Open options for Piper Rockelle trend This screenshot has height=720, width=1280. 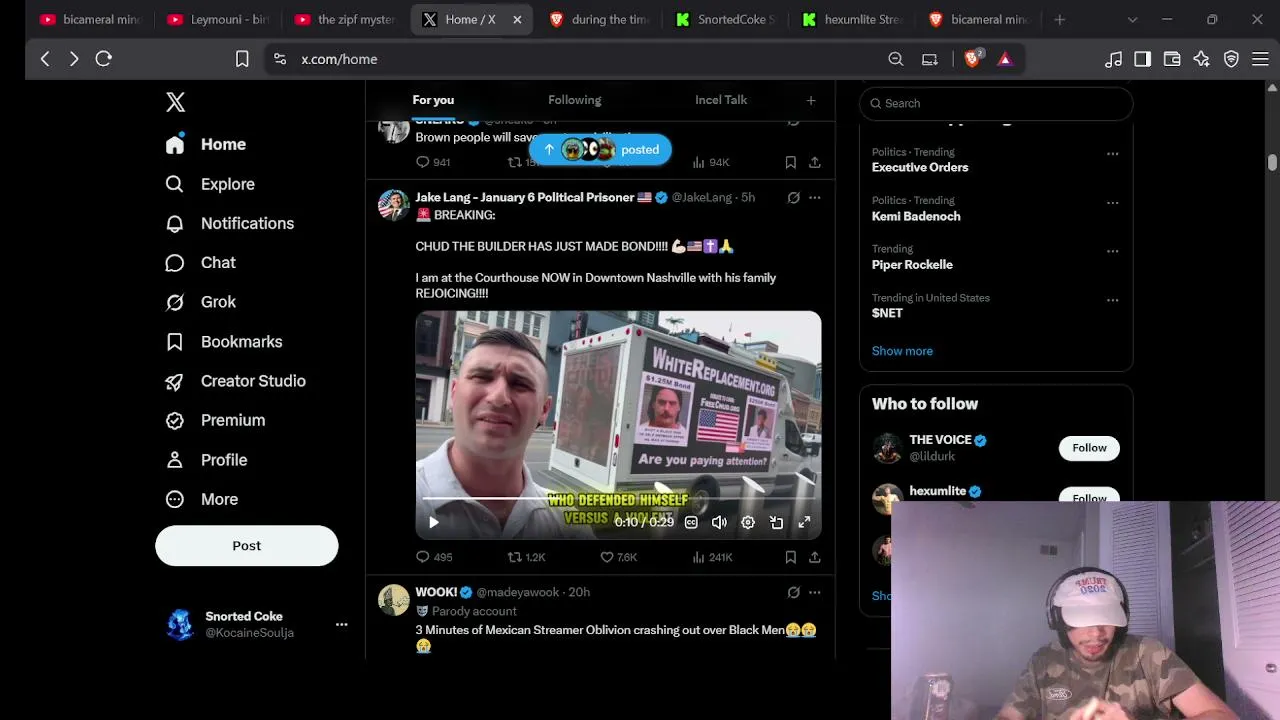point(1112,251)
